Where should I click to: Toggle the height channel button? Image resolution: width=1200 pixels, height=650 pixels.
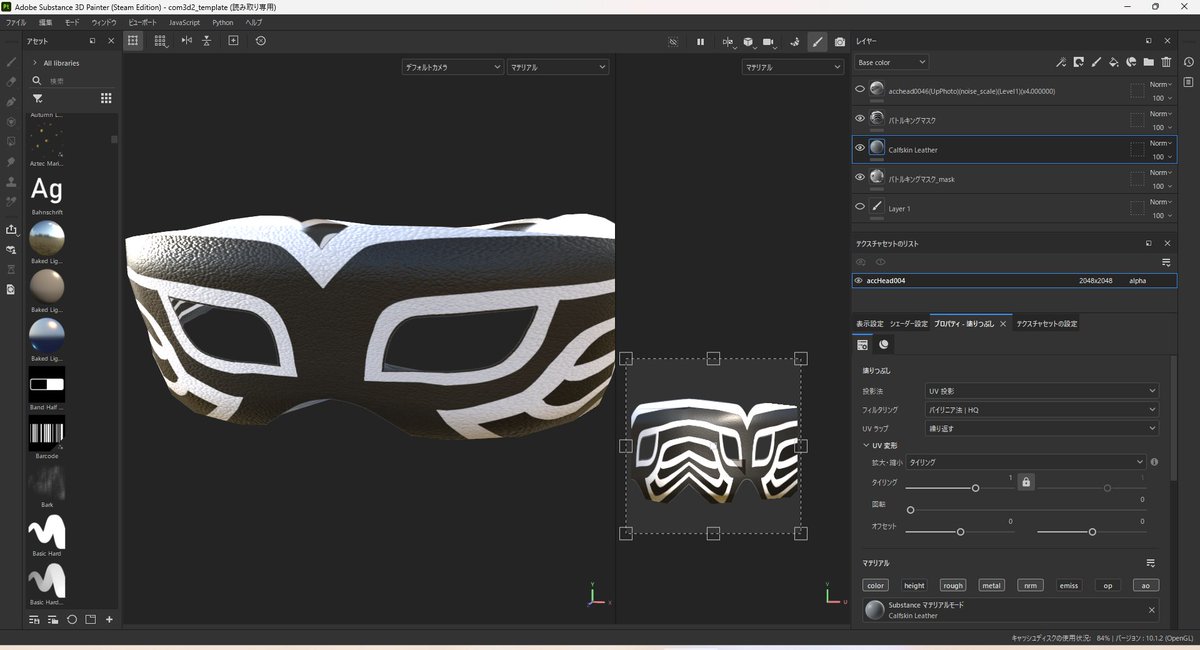click(x=914, y=585)
